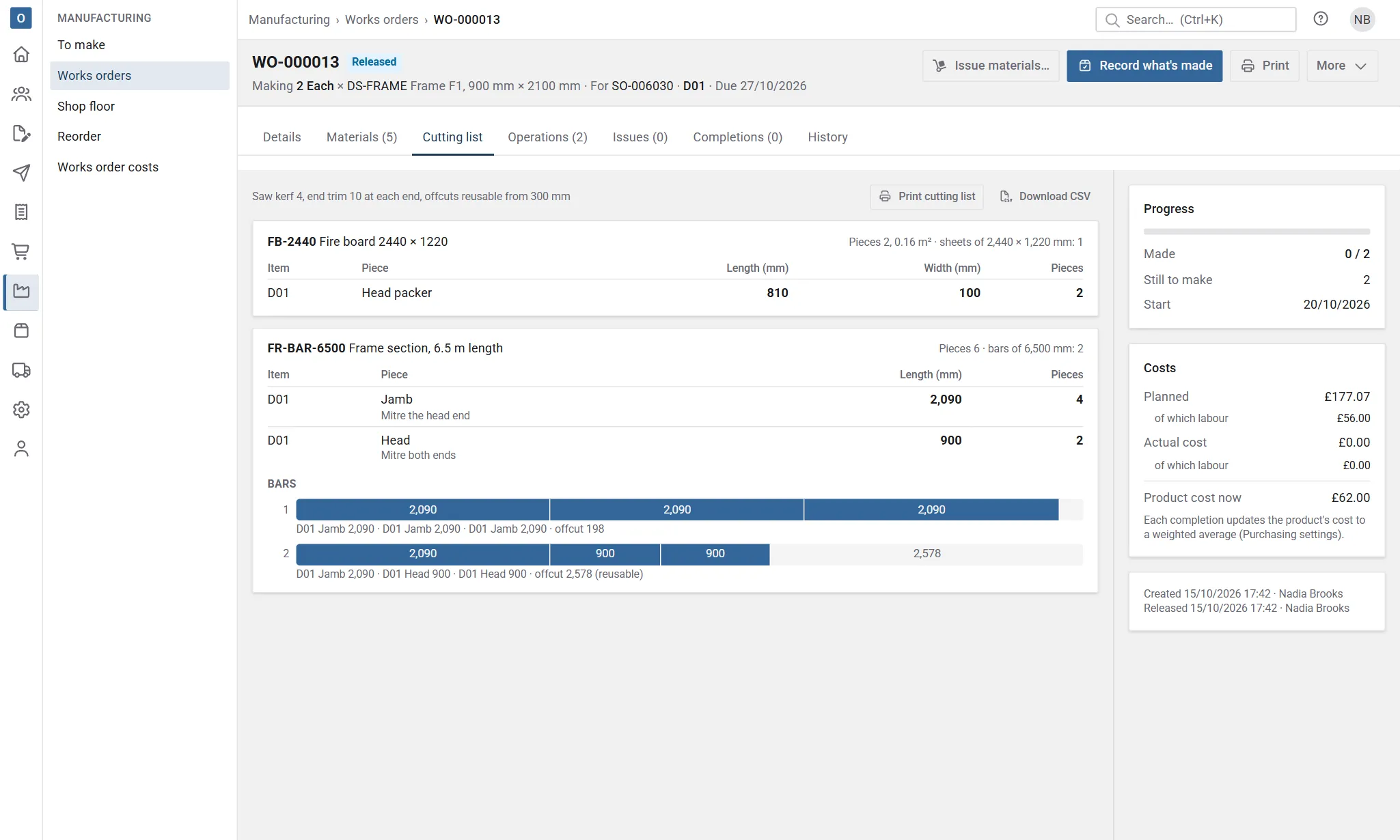This screenshot has height=840, width=1400.
Task: Open Works order costs menu item
Action: click(x=139, y=167)
